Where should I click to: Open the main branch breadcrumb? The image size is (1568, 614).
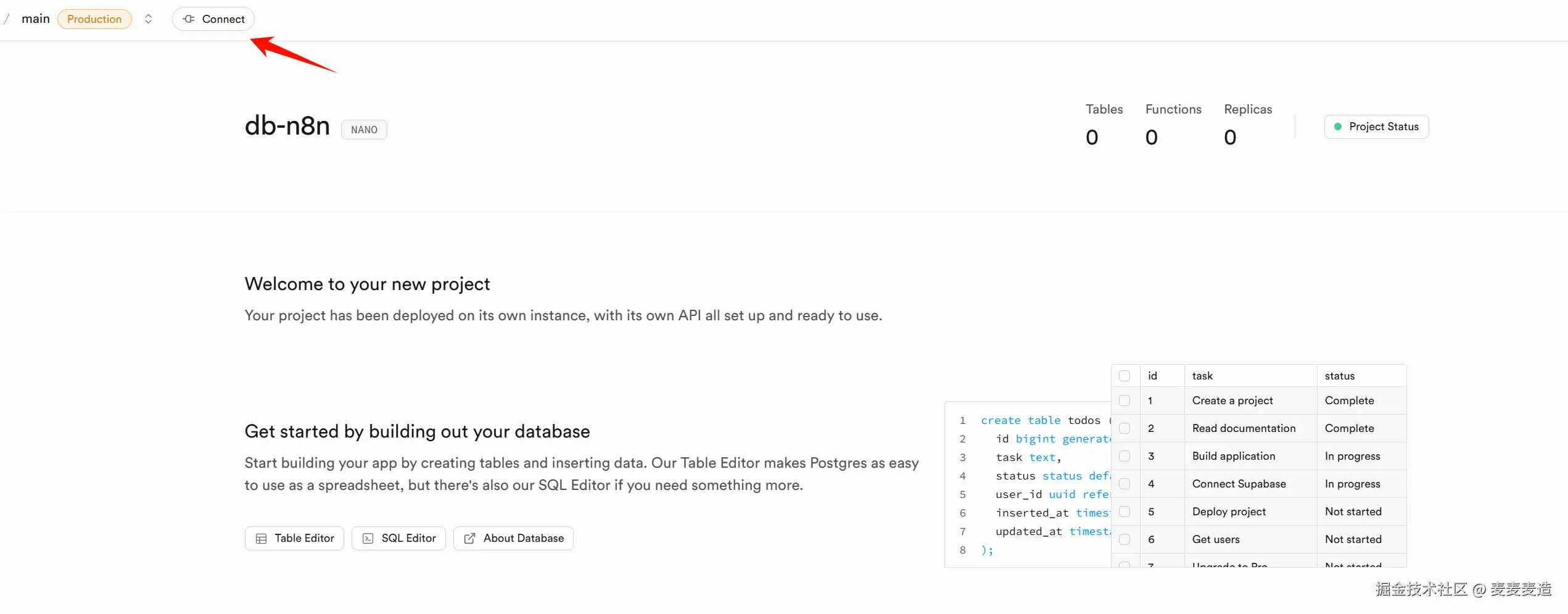point(36,19)
